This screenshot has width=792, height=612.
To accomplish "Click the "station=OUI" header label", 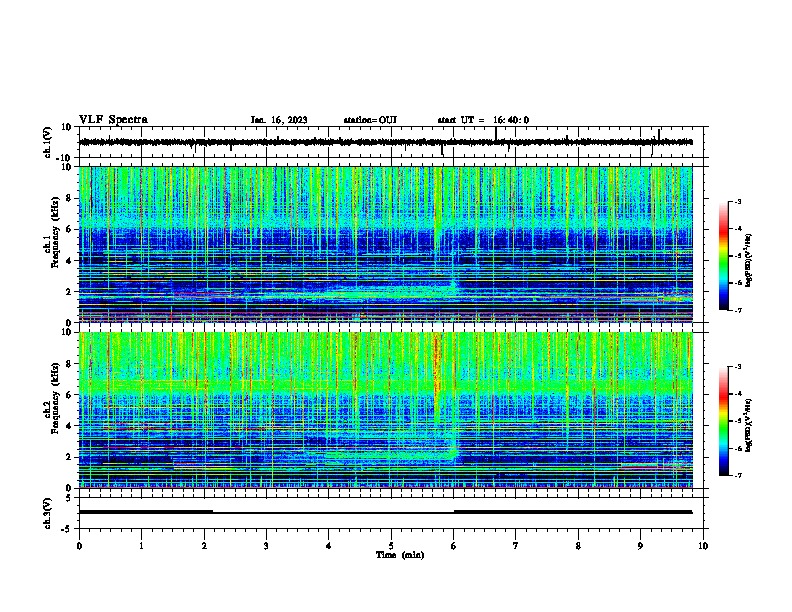I will tap(370, 120).
